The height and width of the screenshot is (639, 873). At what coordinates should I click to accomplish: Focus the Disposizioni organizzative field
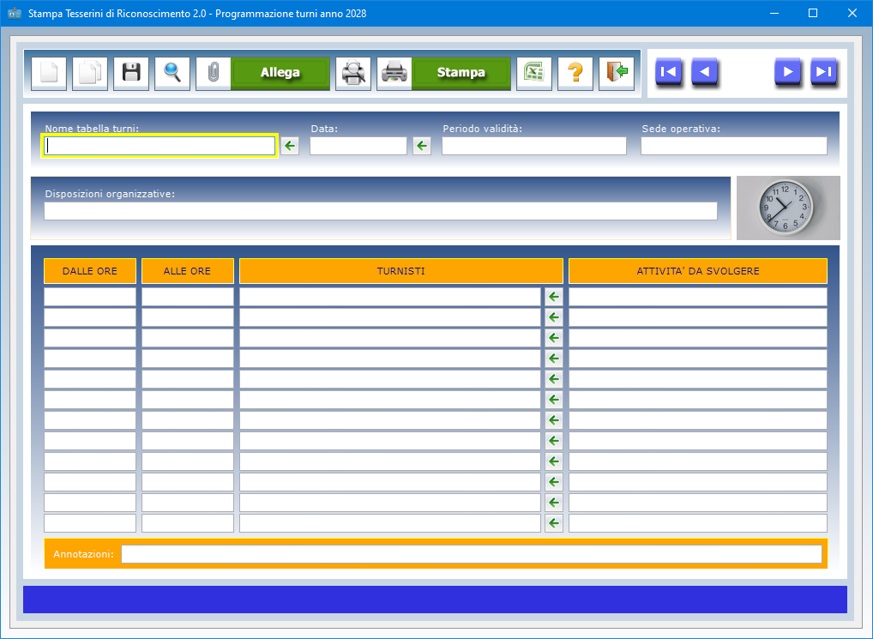(x=381, y=211)
